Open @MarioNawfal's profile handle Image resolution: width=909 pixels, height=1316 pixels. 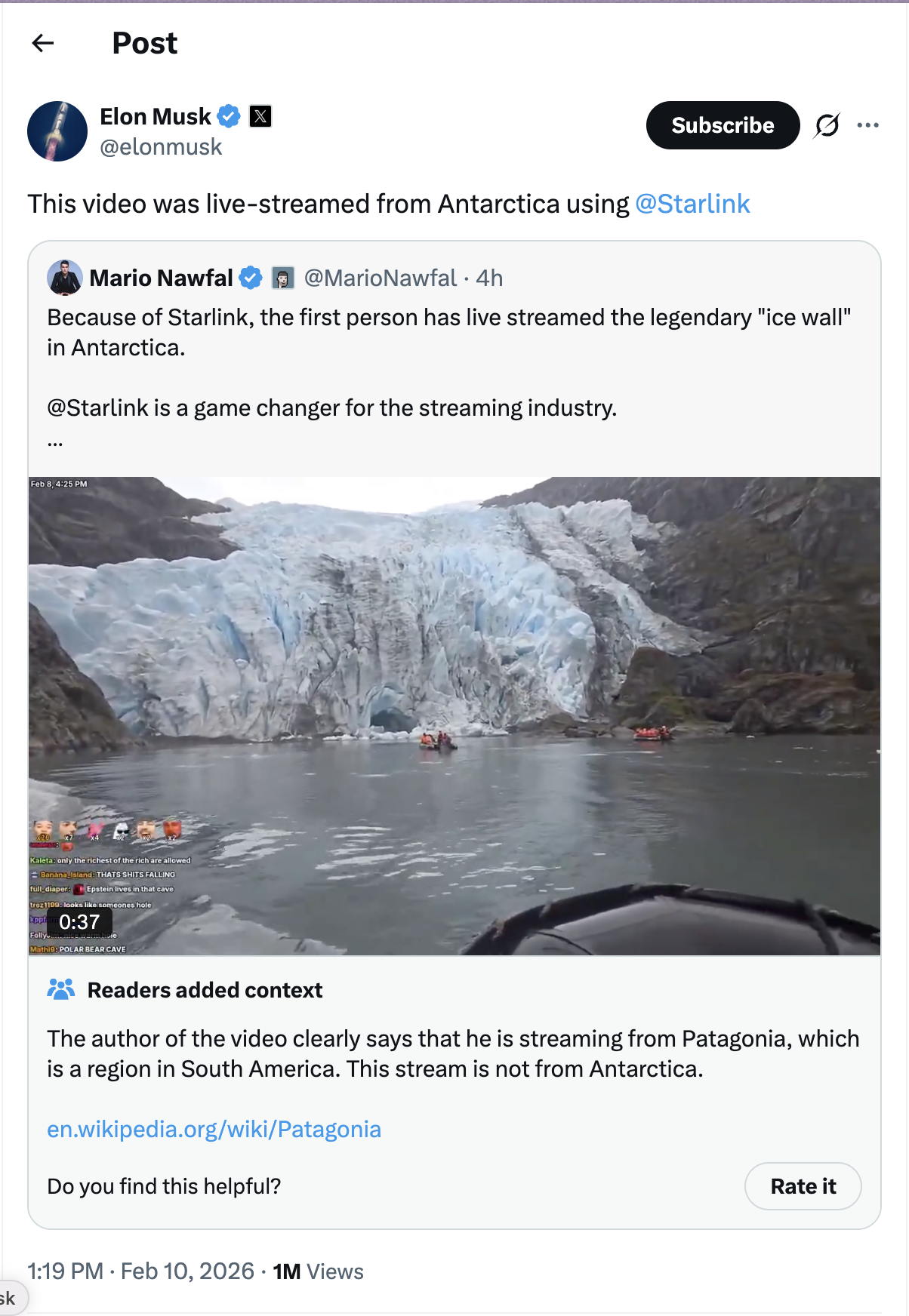[381, 278]
